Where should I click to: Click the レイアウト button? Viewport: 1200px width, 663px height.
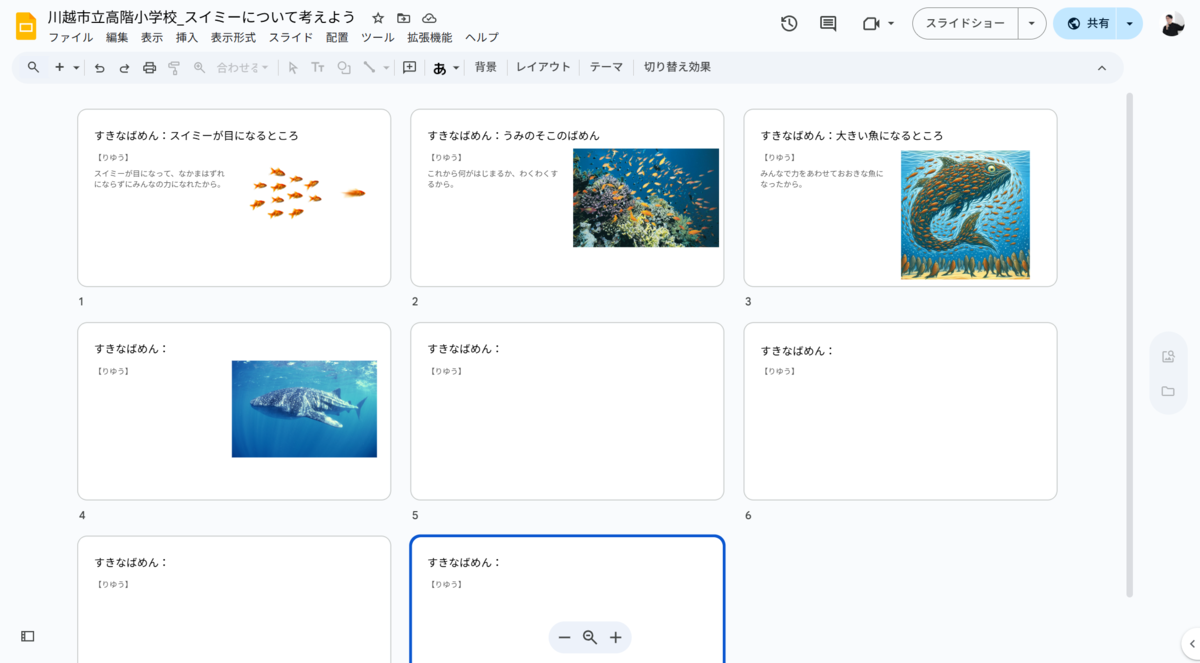tap(543, 67)
